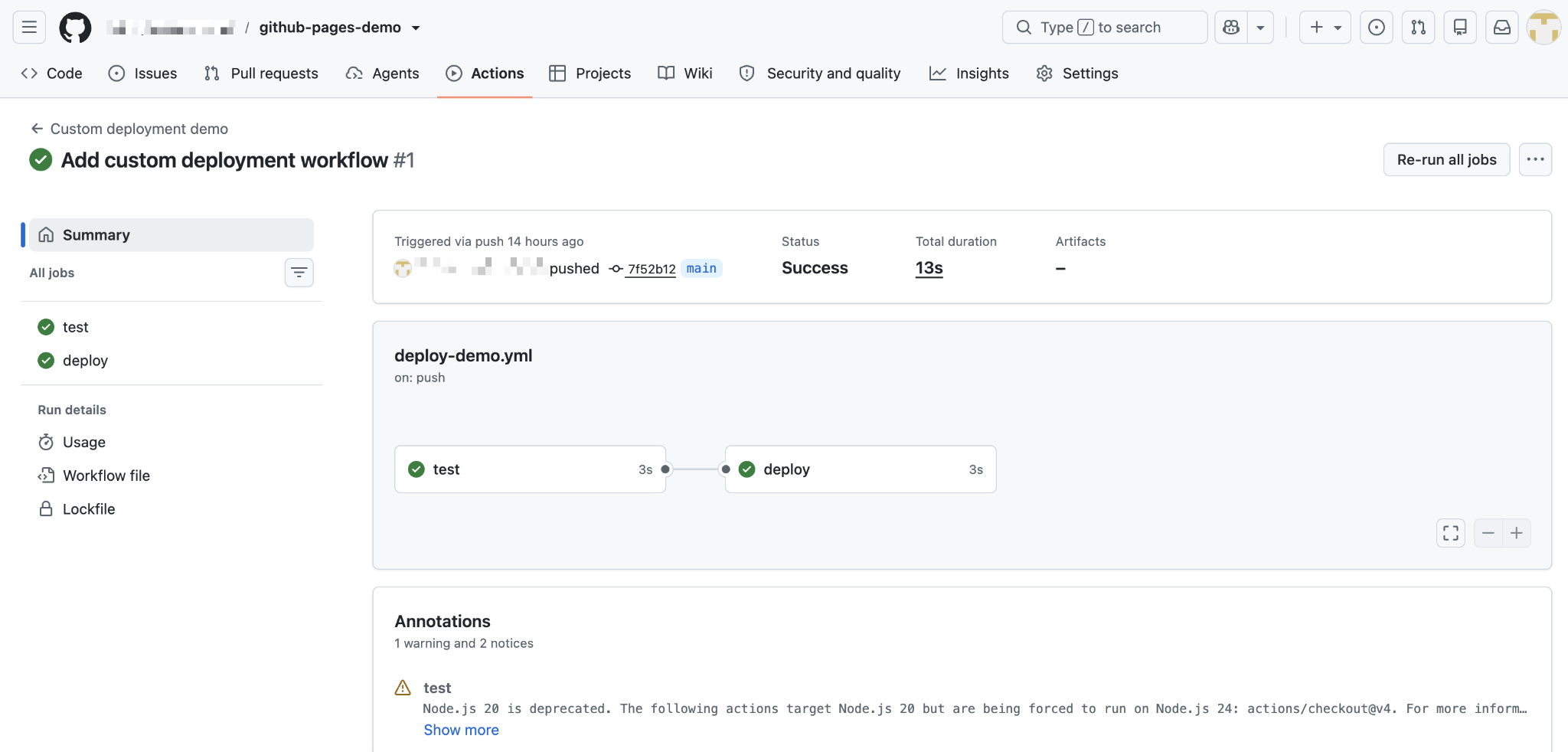Open the deploy job node in graph
The height and width of the screenshot is (752, 1568).
(x=861, y=469)
